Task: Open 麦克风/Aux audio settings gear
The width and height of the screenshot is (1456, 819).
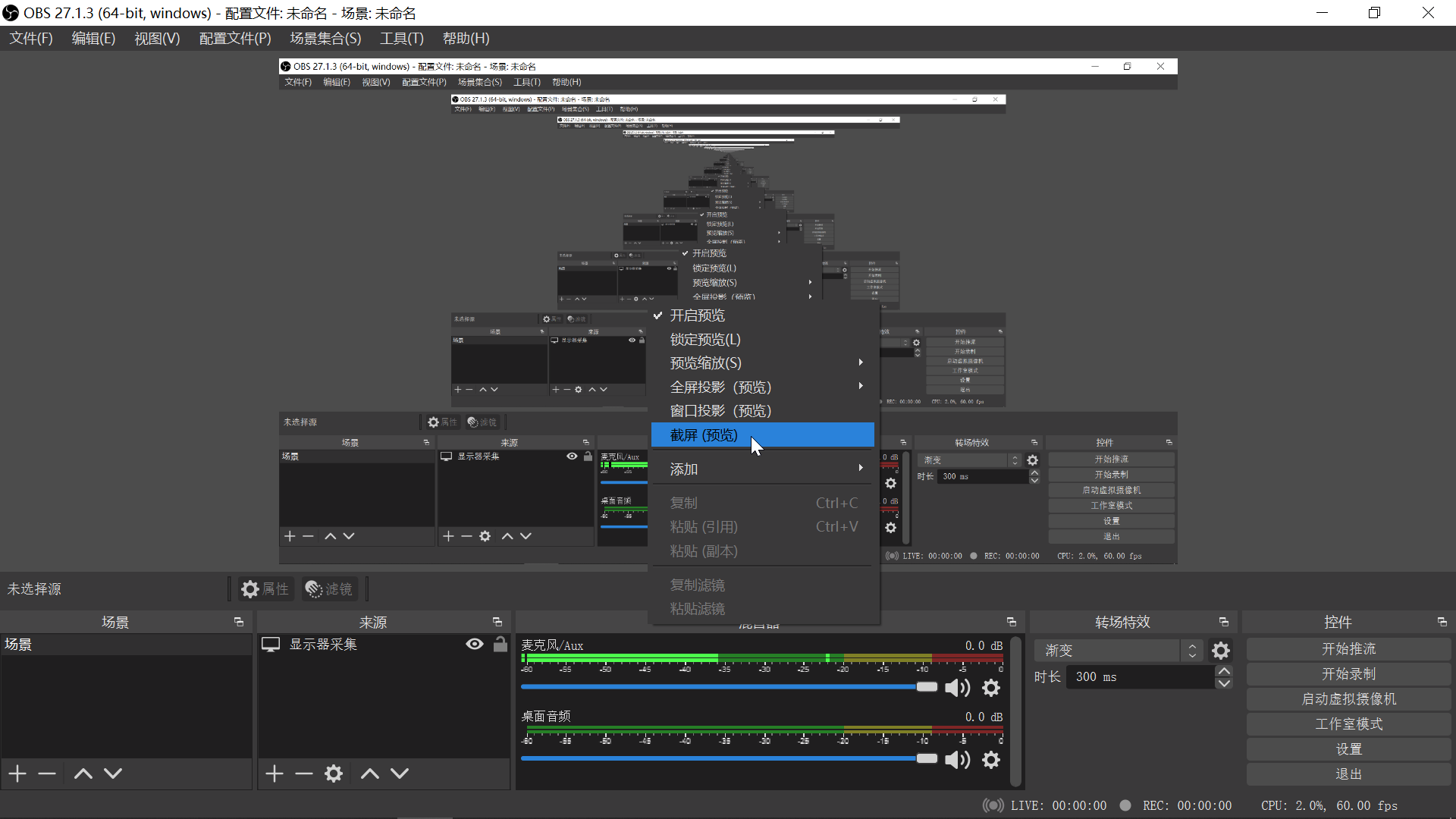Action: [991, 688]
